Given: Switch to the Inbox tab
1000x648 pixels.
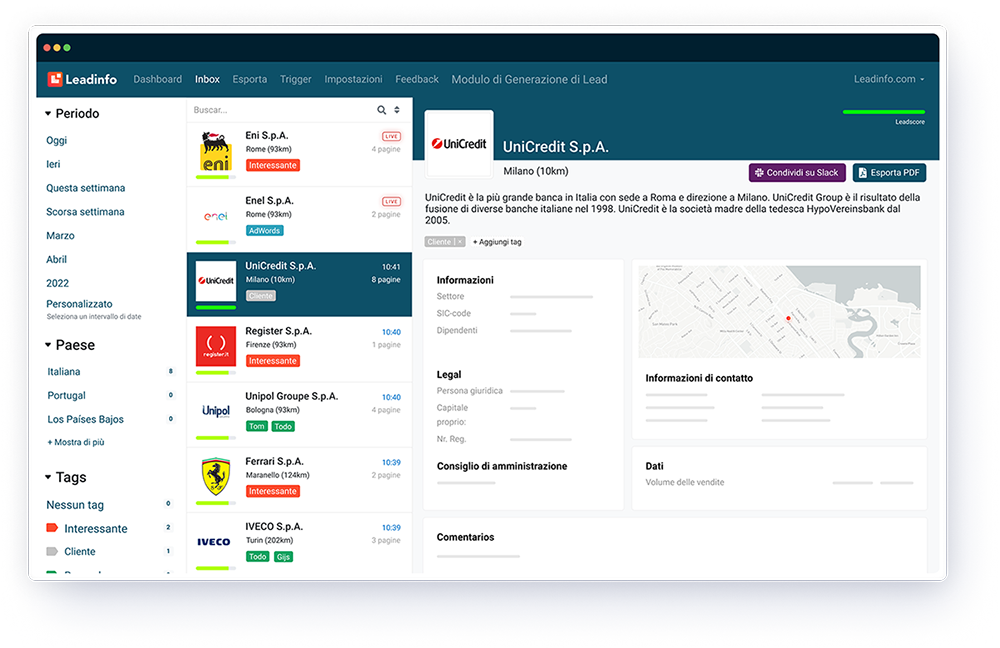Looking at the screenshot, I should (207, 79).
